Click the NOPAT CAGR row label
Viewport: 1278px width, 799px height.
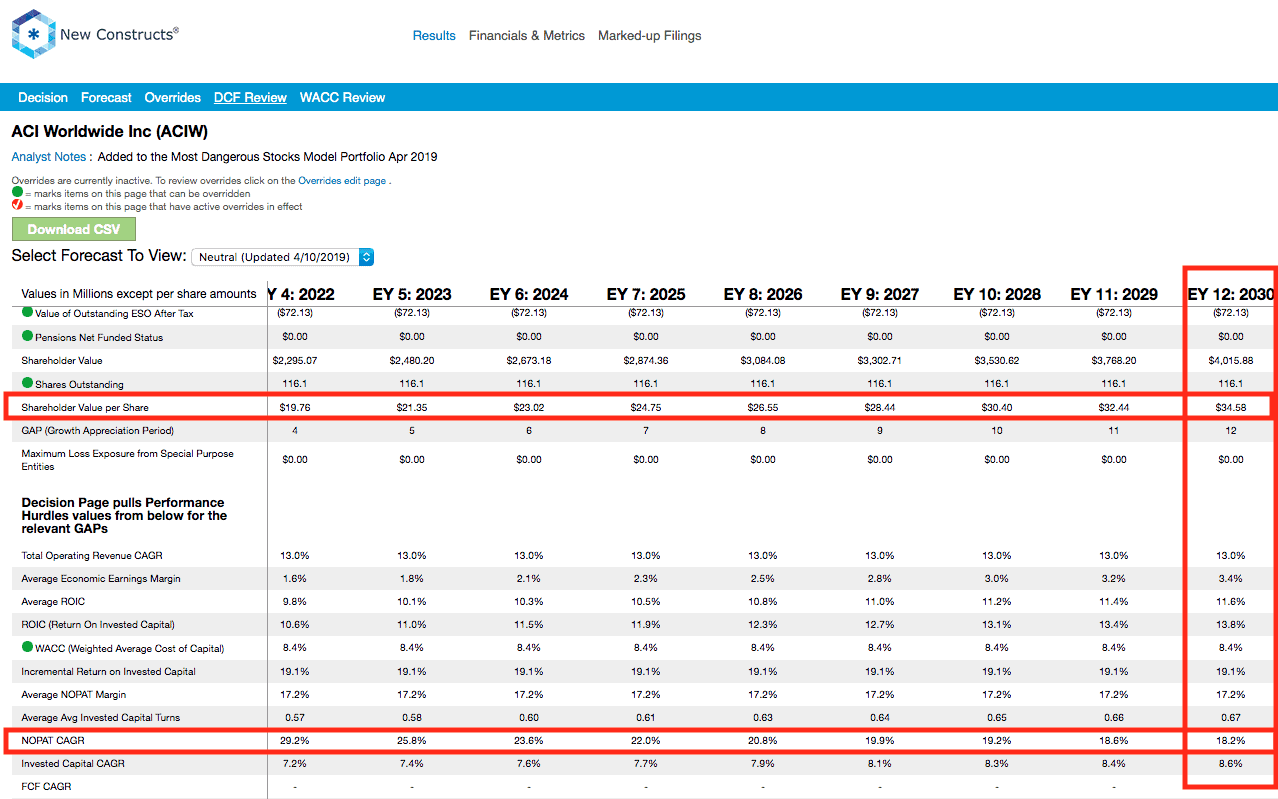point(53,741)
